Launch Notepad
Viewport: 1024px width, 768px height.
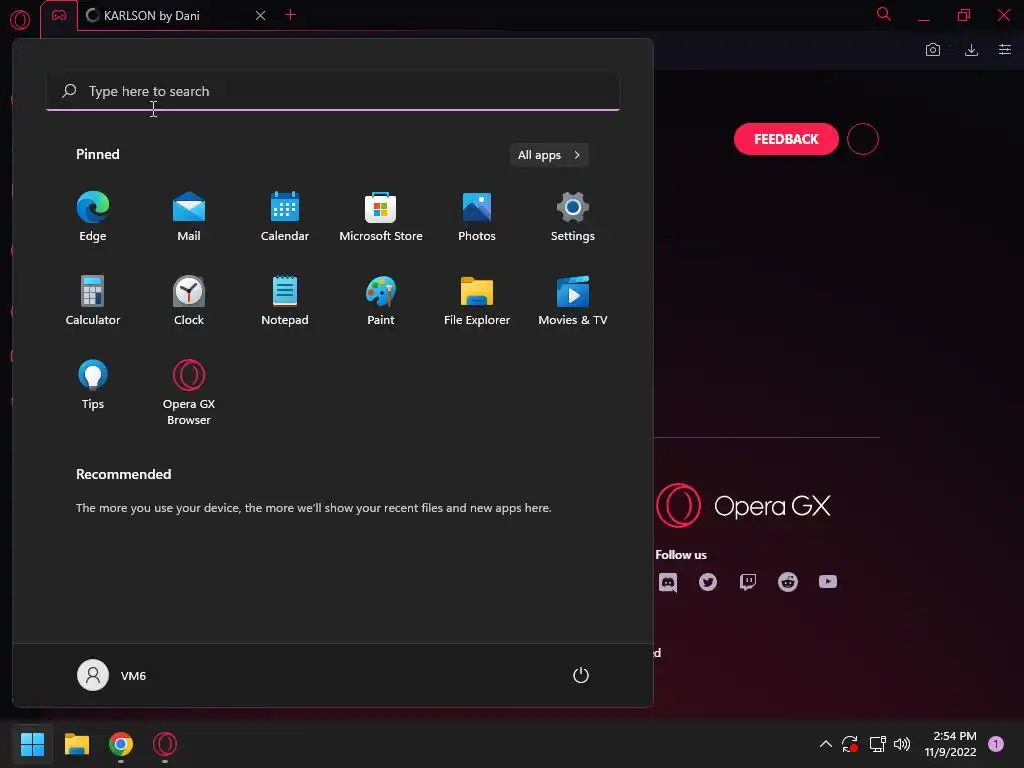click(285, 300)
